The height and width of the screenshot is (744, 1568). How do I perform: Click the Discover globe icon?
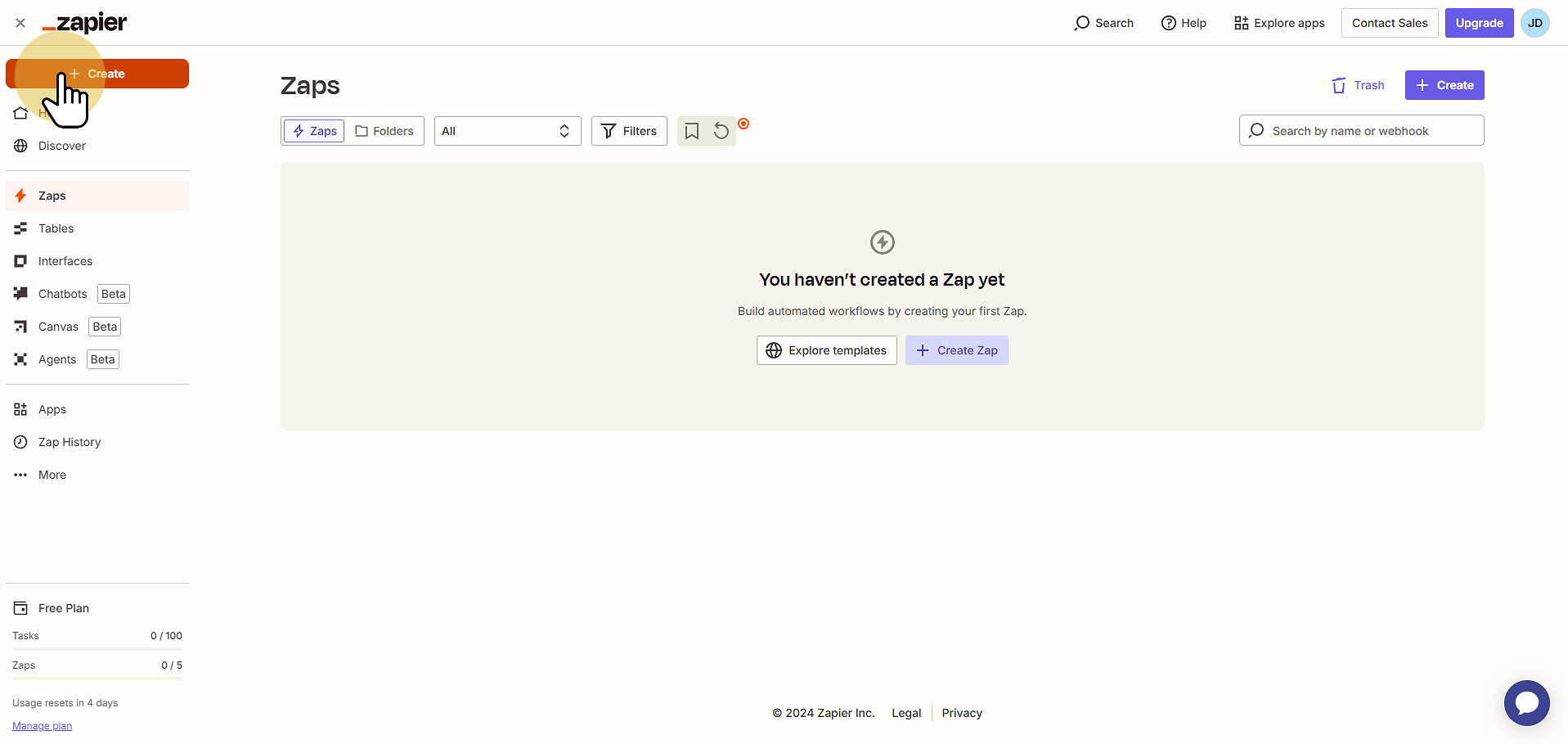(x=20, y=146)
